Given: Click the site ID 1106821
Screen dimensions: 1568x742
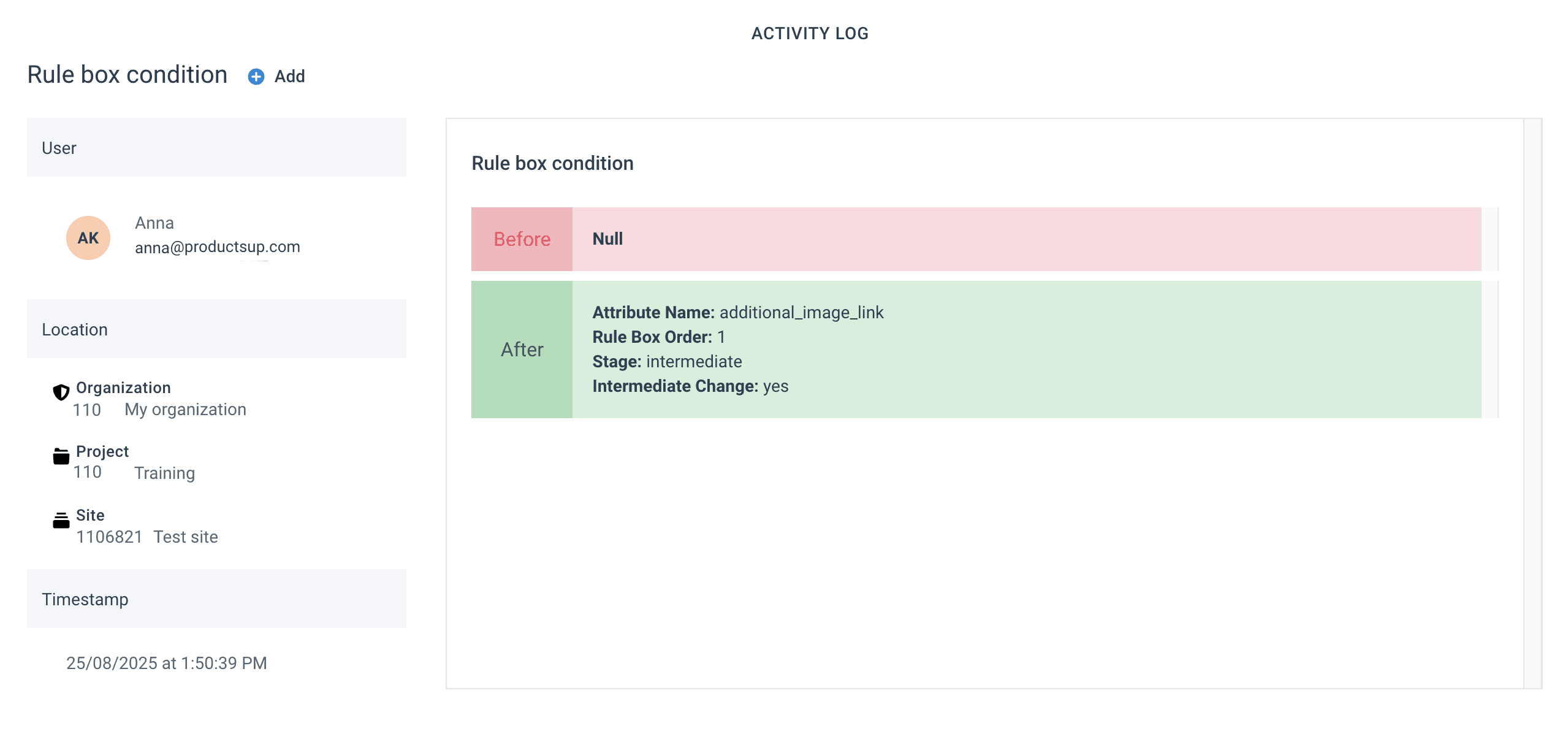Looking at the screenshot, I should [x=109, y=537].
